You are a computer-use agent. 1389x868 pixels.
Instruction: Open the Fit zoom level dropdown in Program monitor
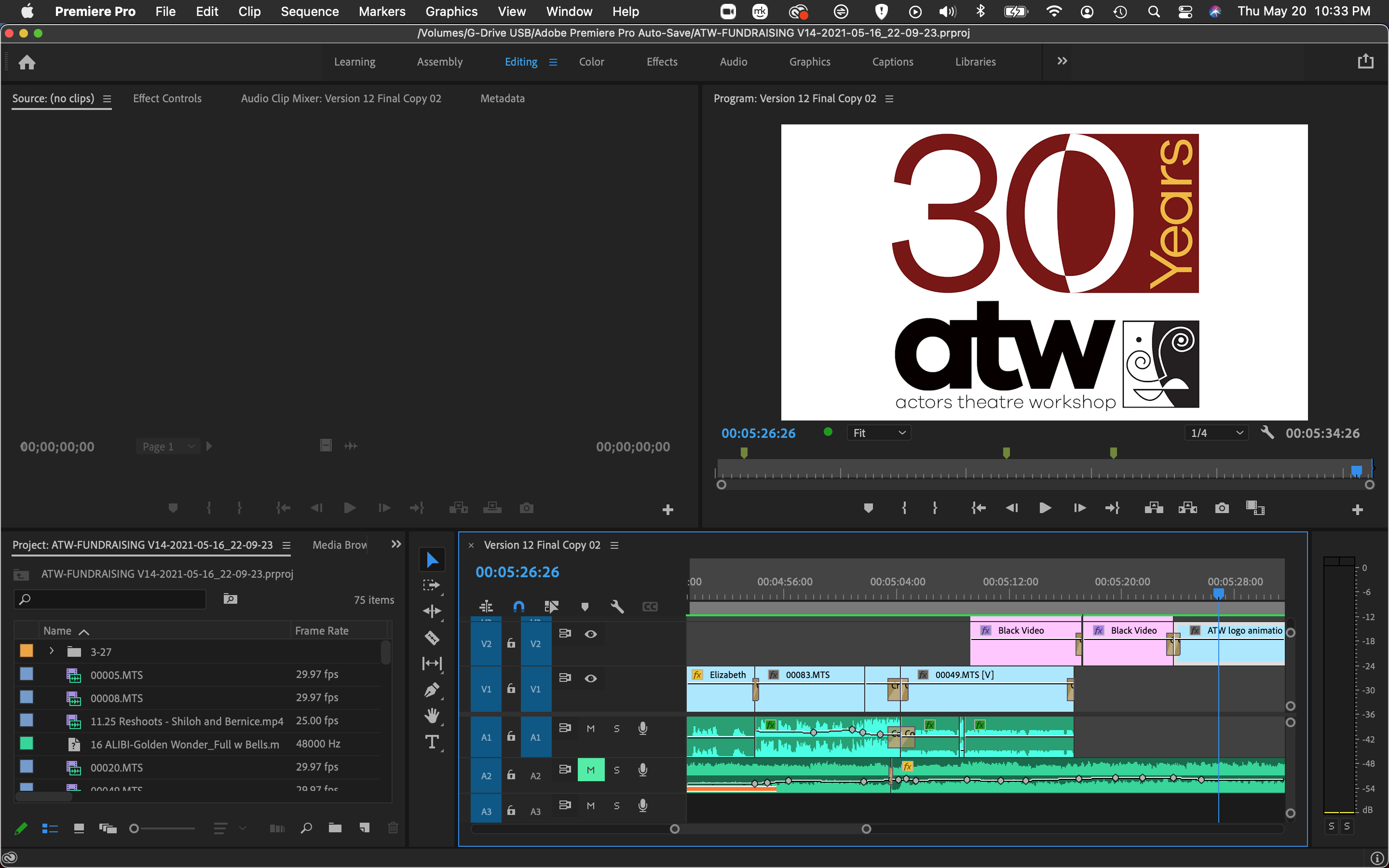(x=879, y=432)
